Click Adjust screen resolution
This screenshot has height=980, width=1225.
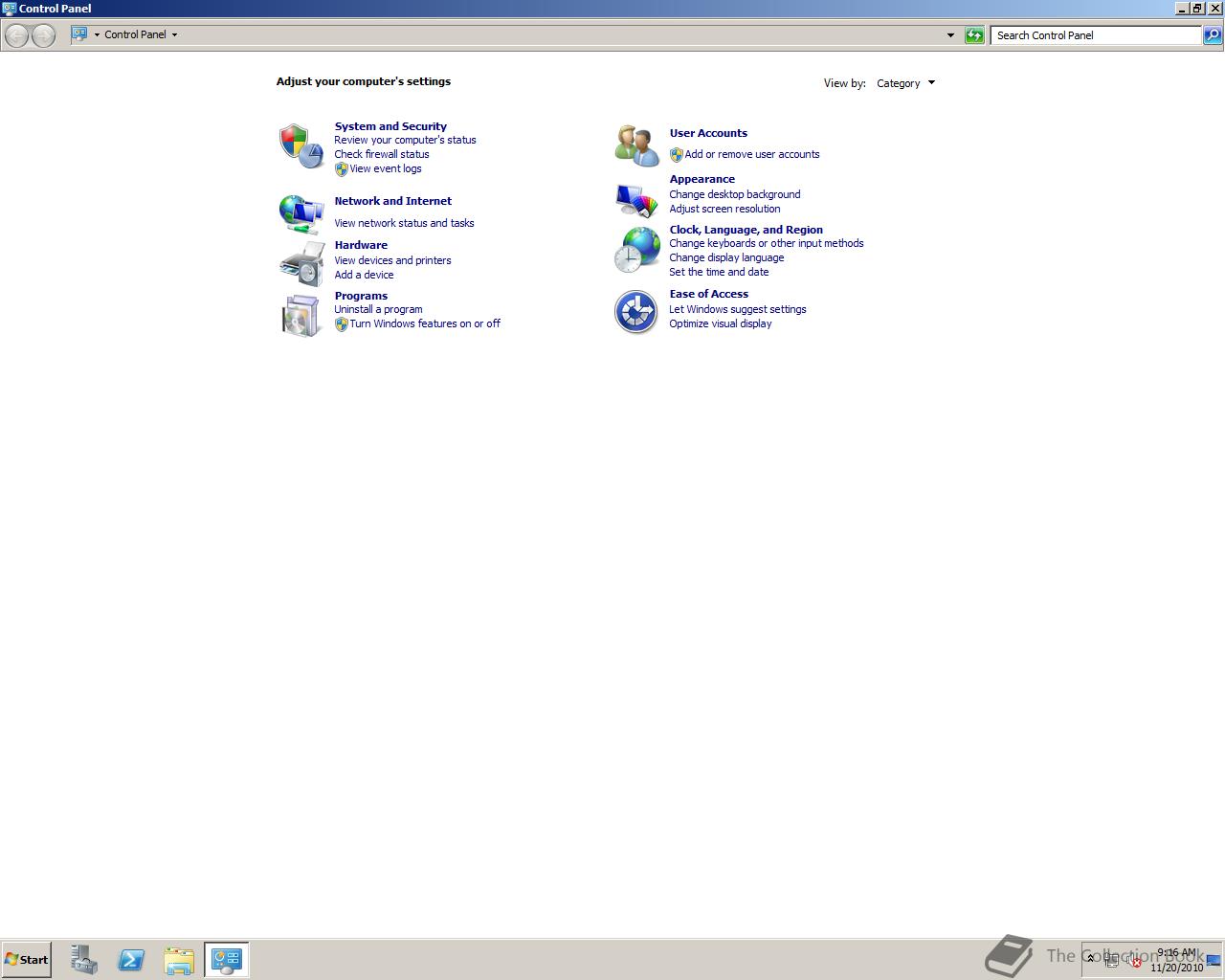[724, 209]
